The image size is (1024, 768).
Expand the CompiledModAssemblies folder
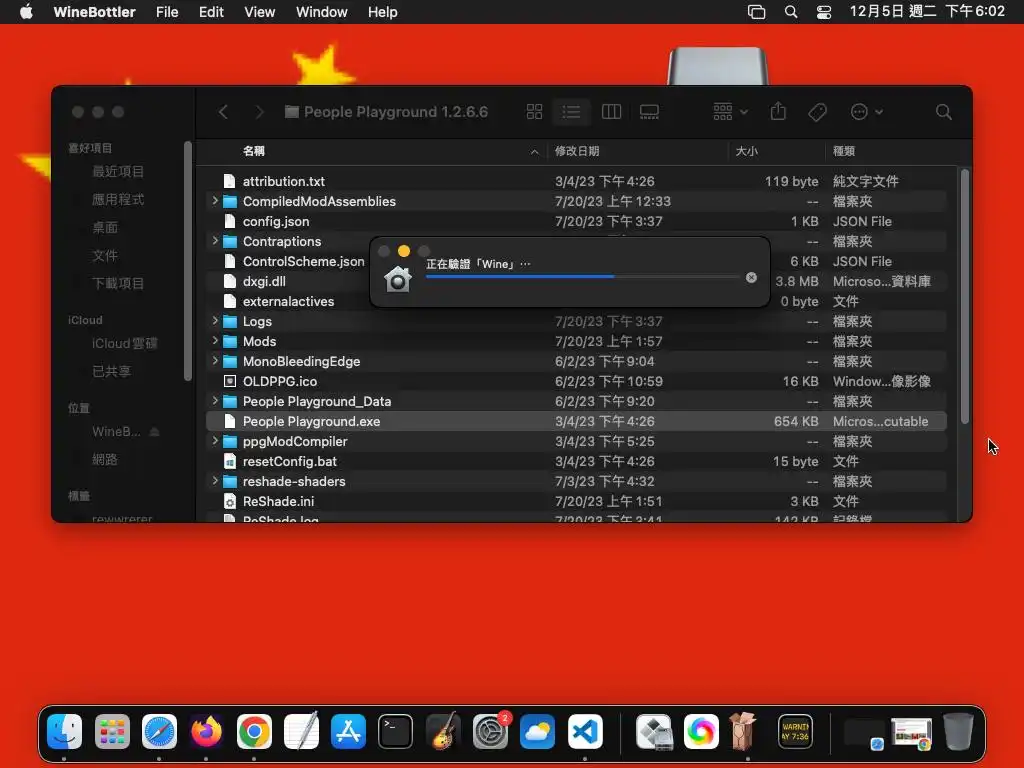[x=215, y=201]
